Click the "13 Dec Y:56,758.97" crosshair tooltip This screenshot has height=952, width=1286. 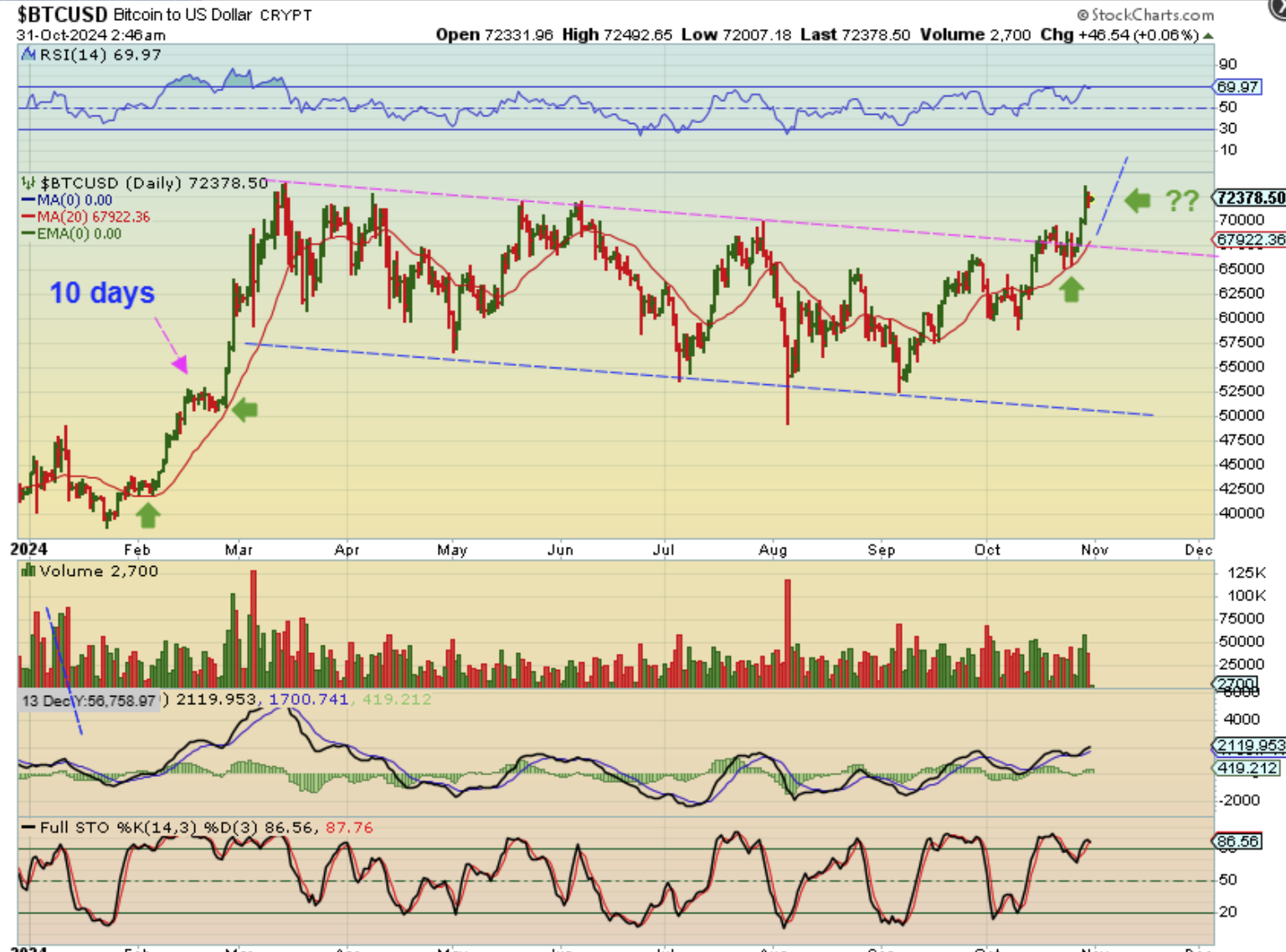coord(89,701)
